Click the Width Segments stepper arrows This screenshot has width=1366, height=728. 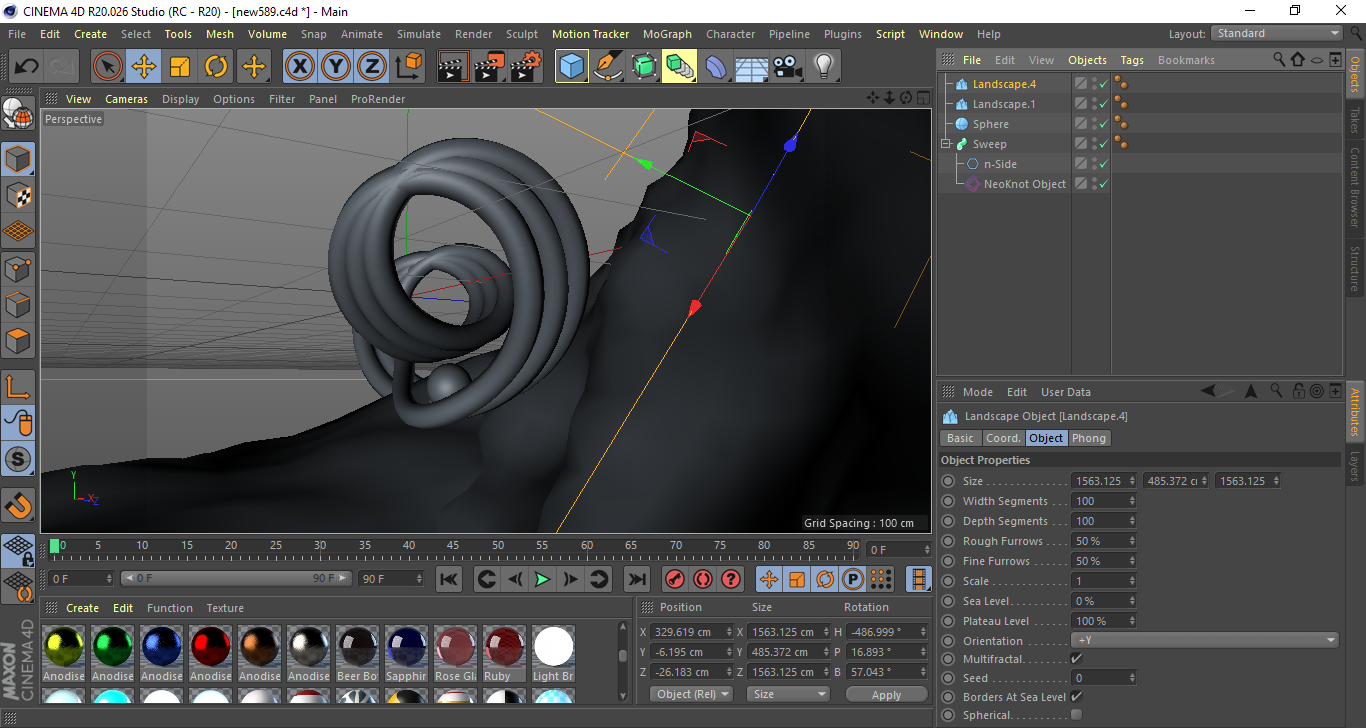pyautogui.click(x=1132, y=501)
